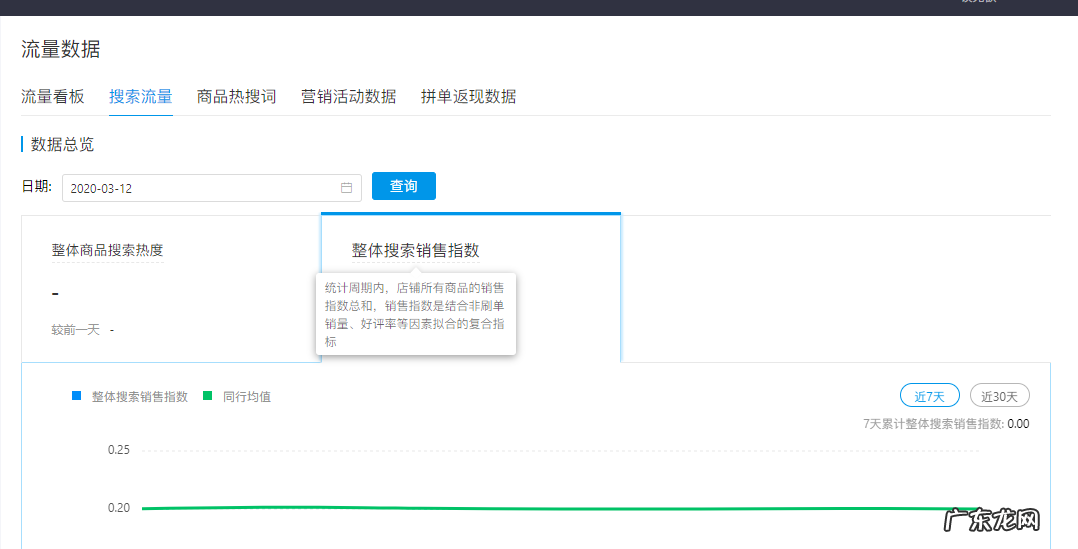Choose the 近30天 range button

click(1000, 396)
